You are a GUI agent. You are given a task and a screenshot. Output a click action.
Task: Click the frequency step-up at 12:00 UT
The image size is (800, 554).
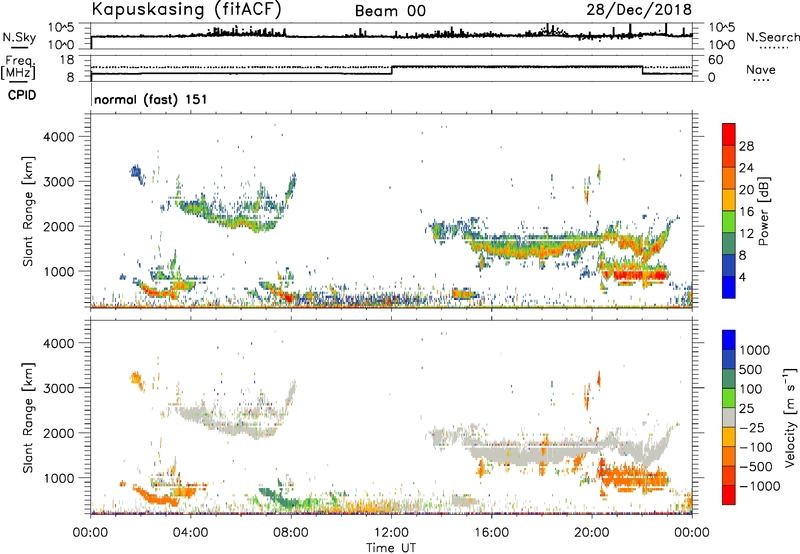pos(391,70)
